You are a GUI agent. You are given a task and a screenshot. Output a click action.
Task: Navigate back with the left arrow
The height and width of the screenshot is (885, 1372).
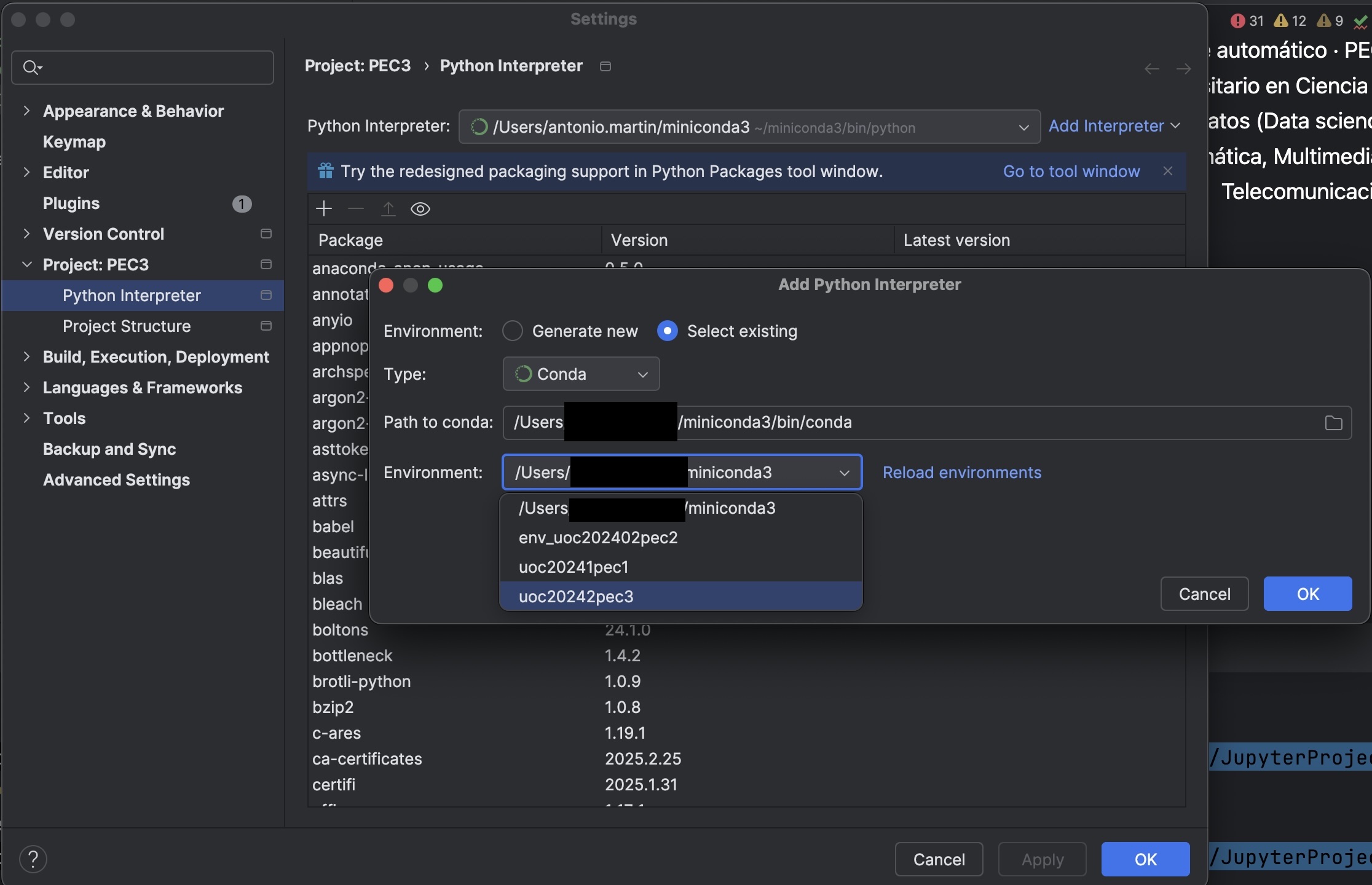1152,69
